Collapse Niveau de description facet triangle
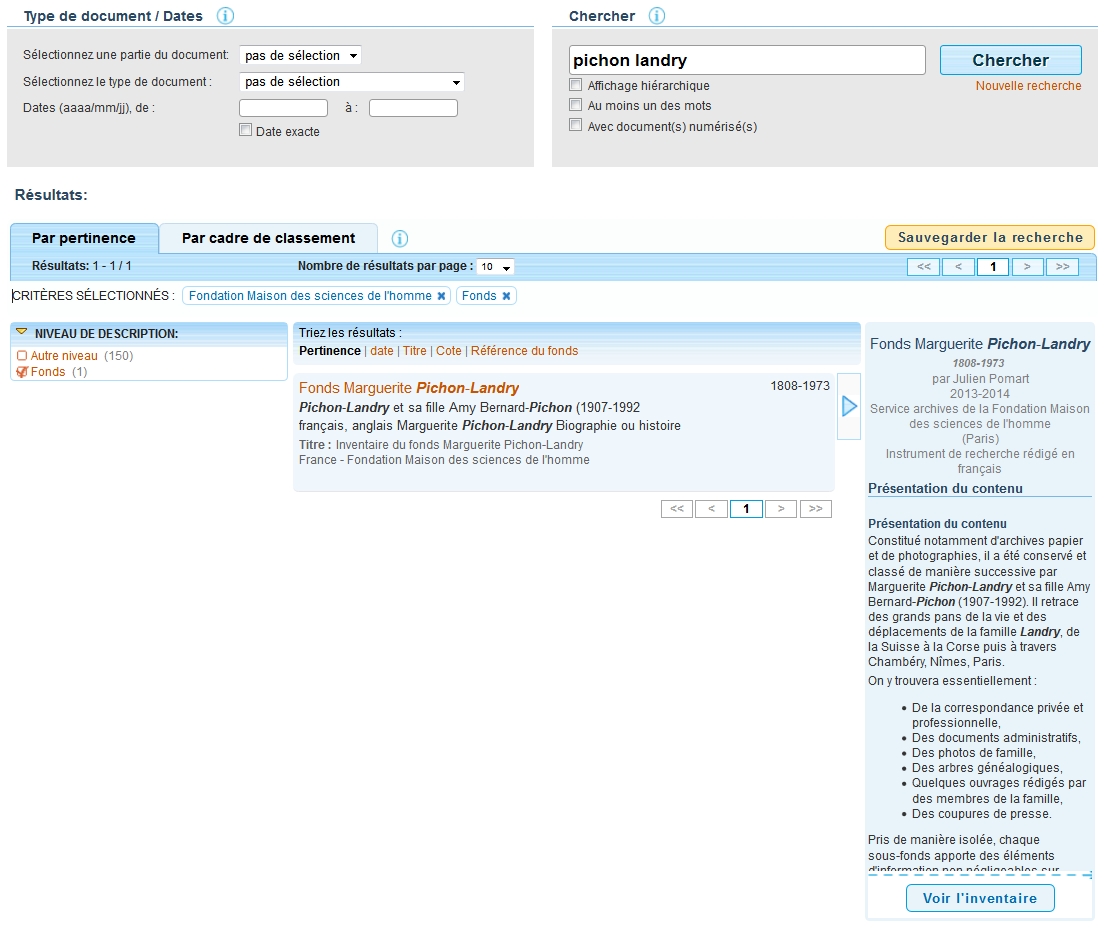Viewport: 1106px width, 930px height. coord(22,333)
